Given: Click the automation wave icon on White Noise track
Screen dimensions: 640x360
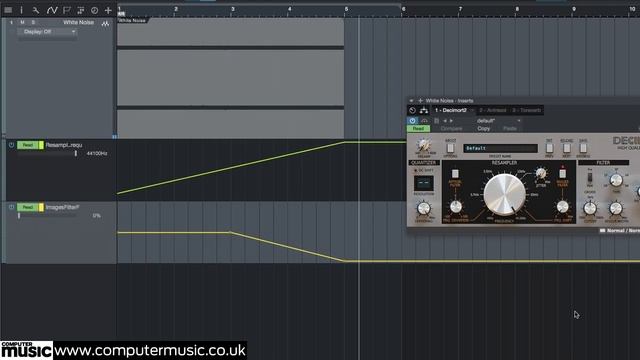Looking at the screenshot, I should point(105,24).
